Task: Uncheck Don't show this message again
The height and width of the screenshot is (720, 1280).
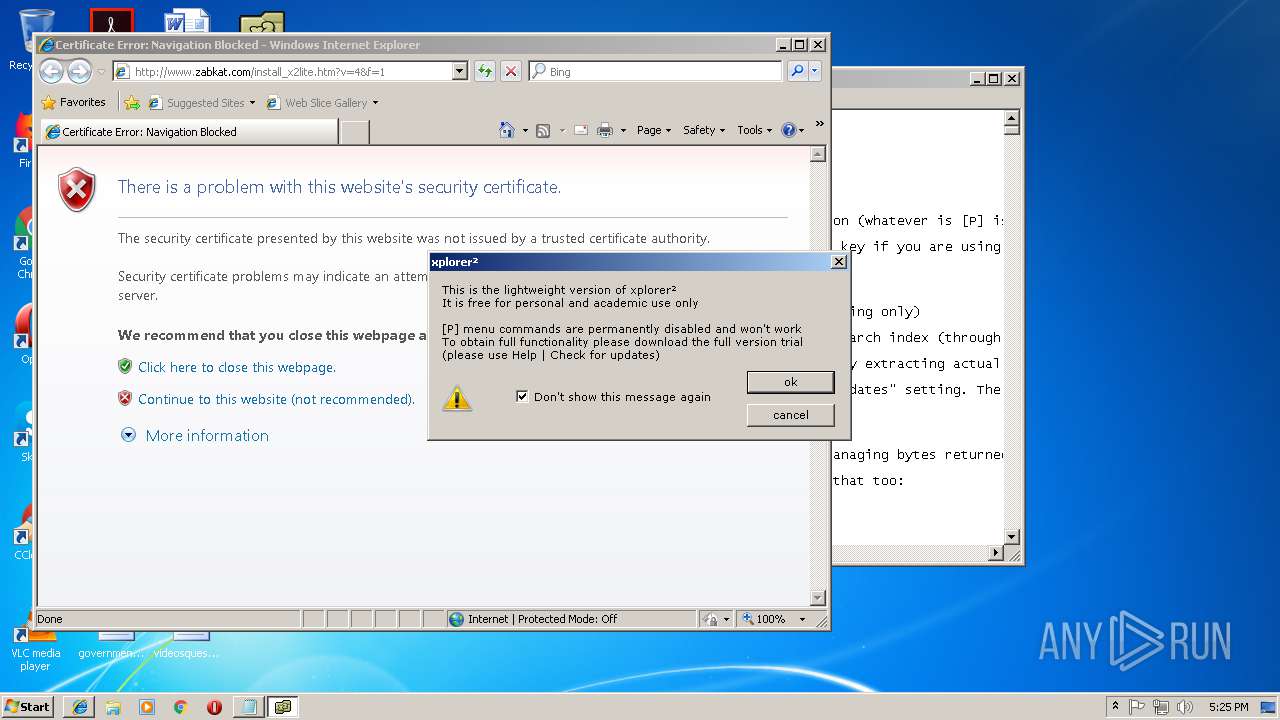Action: tap(522, 397)
